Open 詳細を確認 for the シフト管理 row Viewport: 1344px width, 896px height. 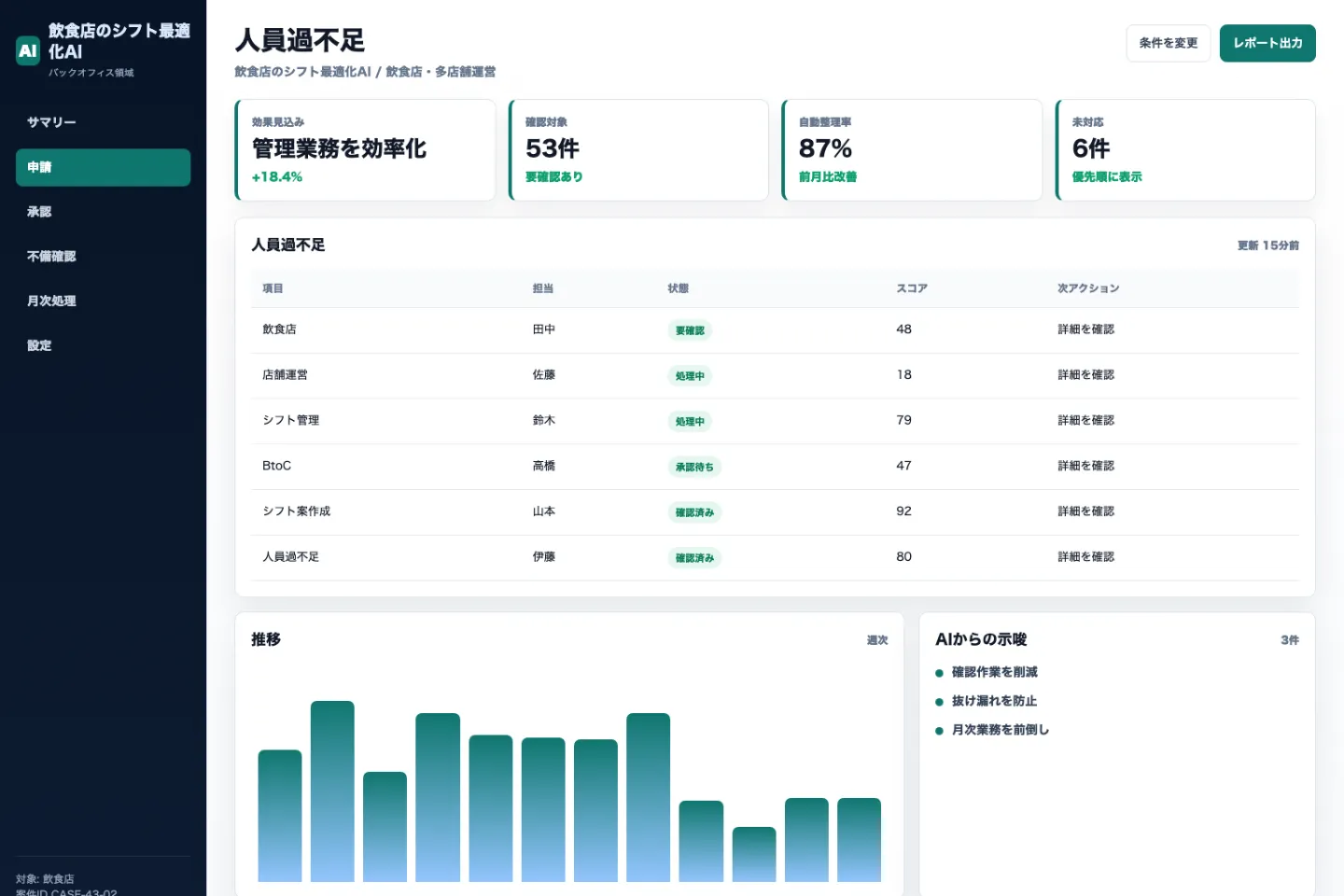(1085, 421)
